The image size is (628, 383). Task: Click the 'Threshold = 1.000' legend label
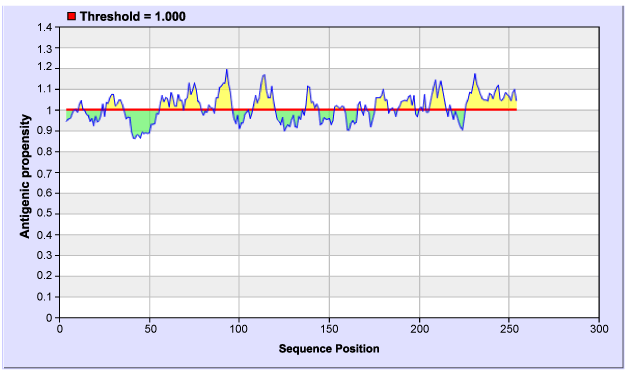coord(133,16)
